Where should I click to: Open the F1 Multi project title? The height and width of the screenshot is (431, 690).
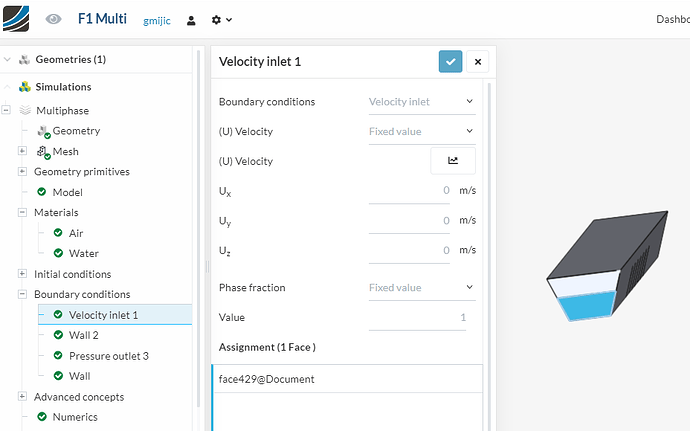pyautogui.click(x=102, y=19)
